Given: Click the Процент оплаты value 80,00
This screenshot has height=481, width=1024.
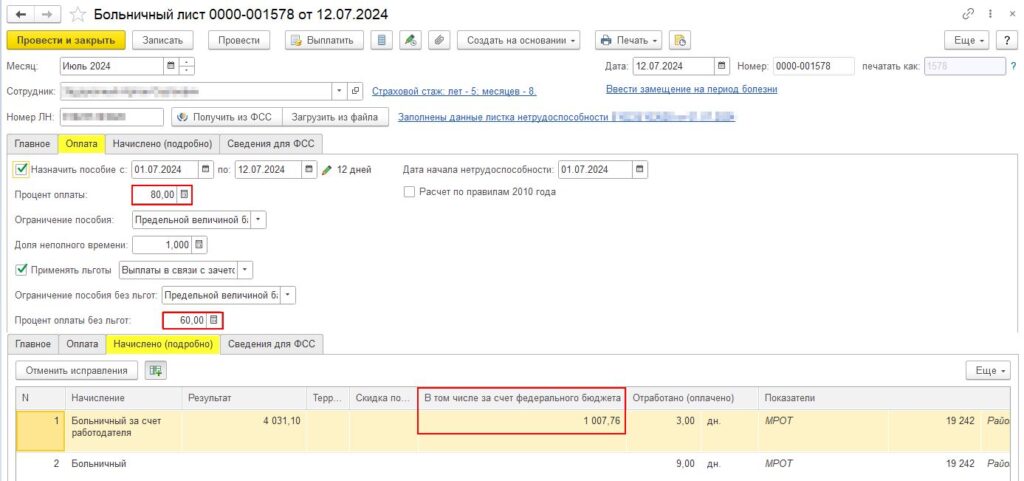Looking at the screenshot, I should [155, 194].
